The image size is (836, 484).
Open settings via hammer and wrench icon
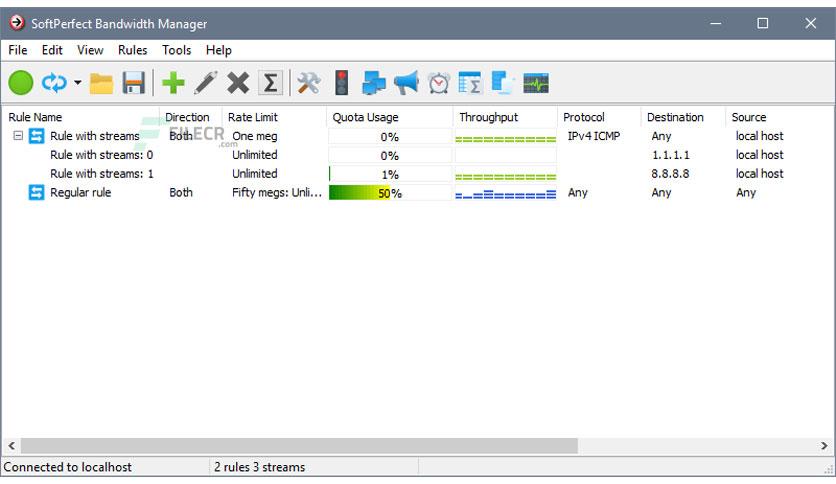(x=309, y=83)
